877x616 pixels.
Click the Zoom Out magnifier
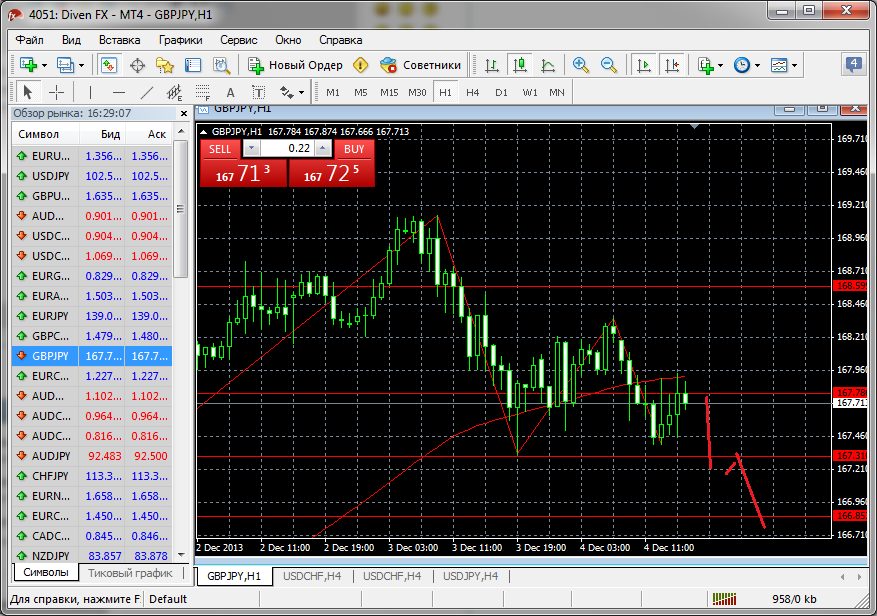609,65
